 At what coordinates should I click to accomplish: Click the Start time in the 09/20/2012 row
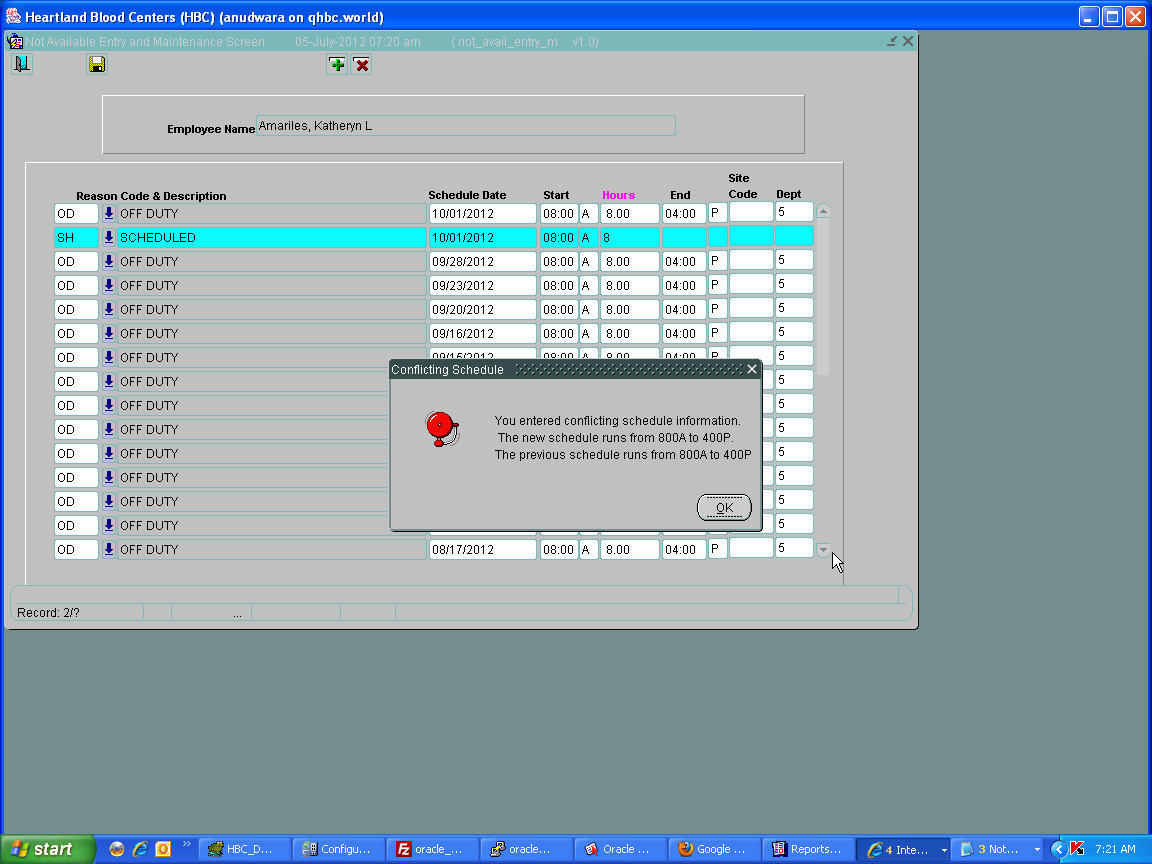558,309
